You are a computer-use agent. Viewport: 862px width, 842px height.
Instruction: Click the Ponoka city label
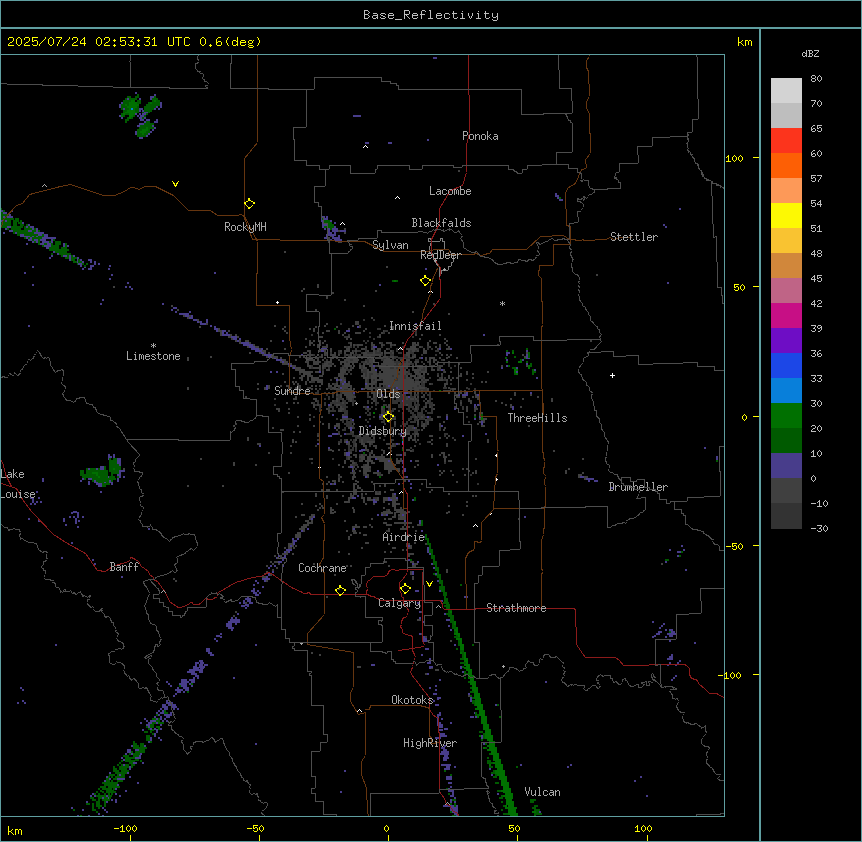pos(480,136)
